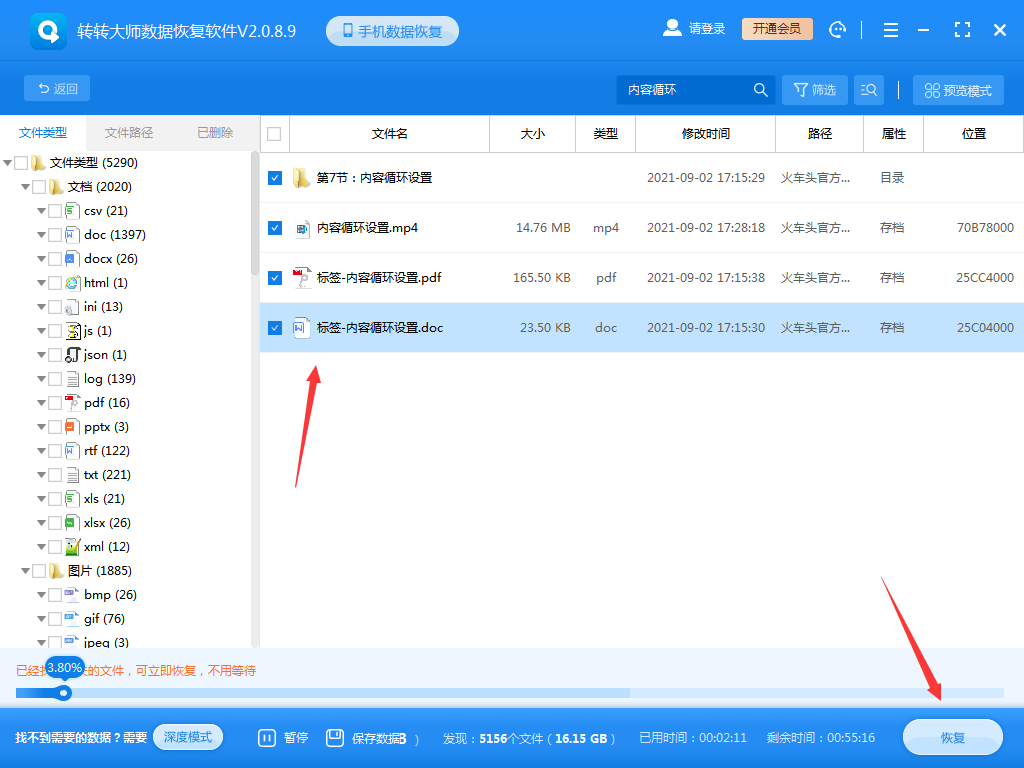Viewport: 1024px width, 768px height.
Task: Switch to 预览模式 preview mode
Action: 957,89
